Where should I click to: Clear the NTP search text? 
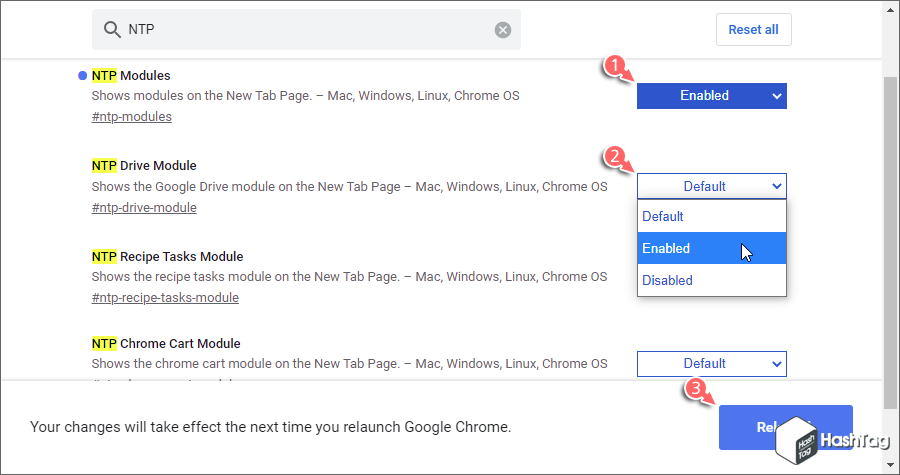[503, 30]
